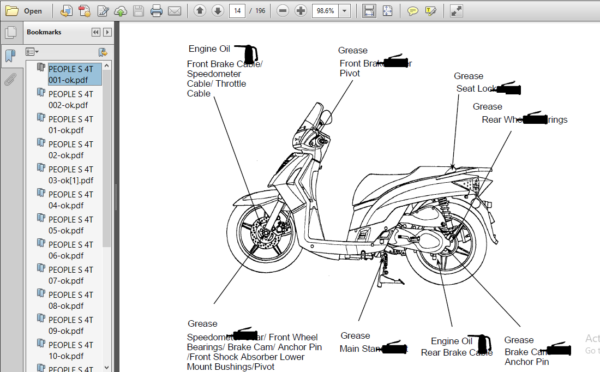Click the bookmarks panel vertical scrollbar
This screenshot has height=372, width=600.
[107, 217]
